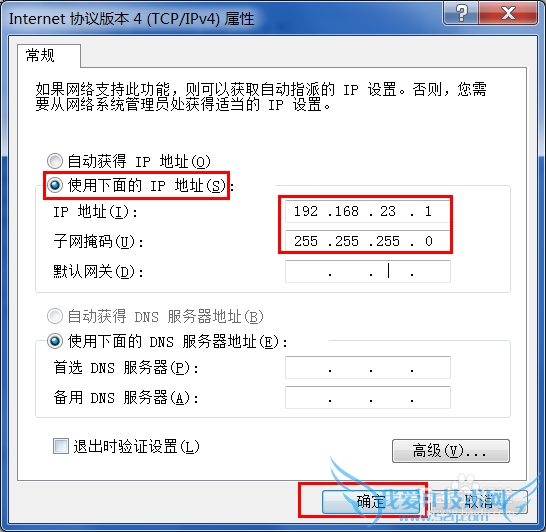
Task: Click the 确定 button
Action: [371, 502]
